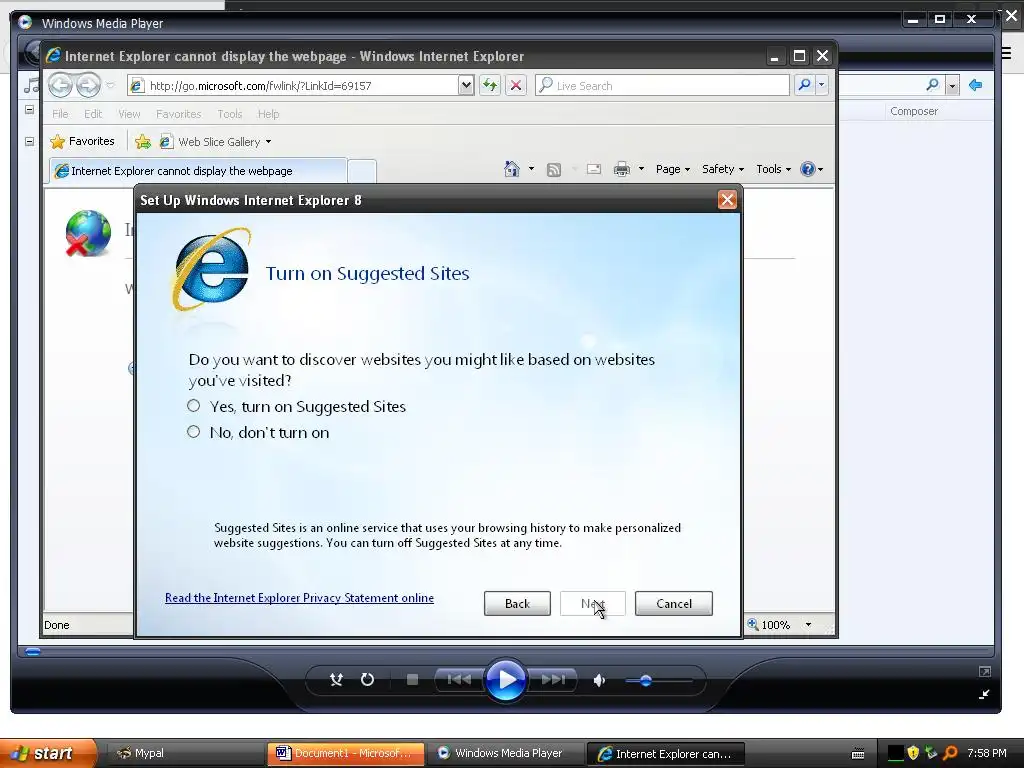Image resolution: width=1024 pixels, height=768 pixels.
Task: Click the 100% zoom level indicator
Action: pyautogui.click(x=770, y=625)
